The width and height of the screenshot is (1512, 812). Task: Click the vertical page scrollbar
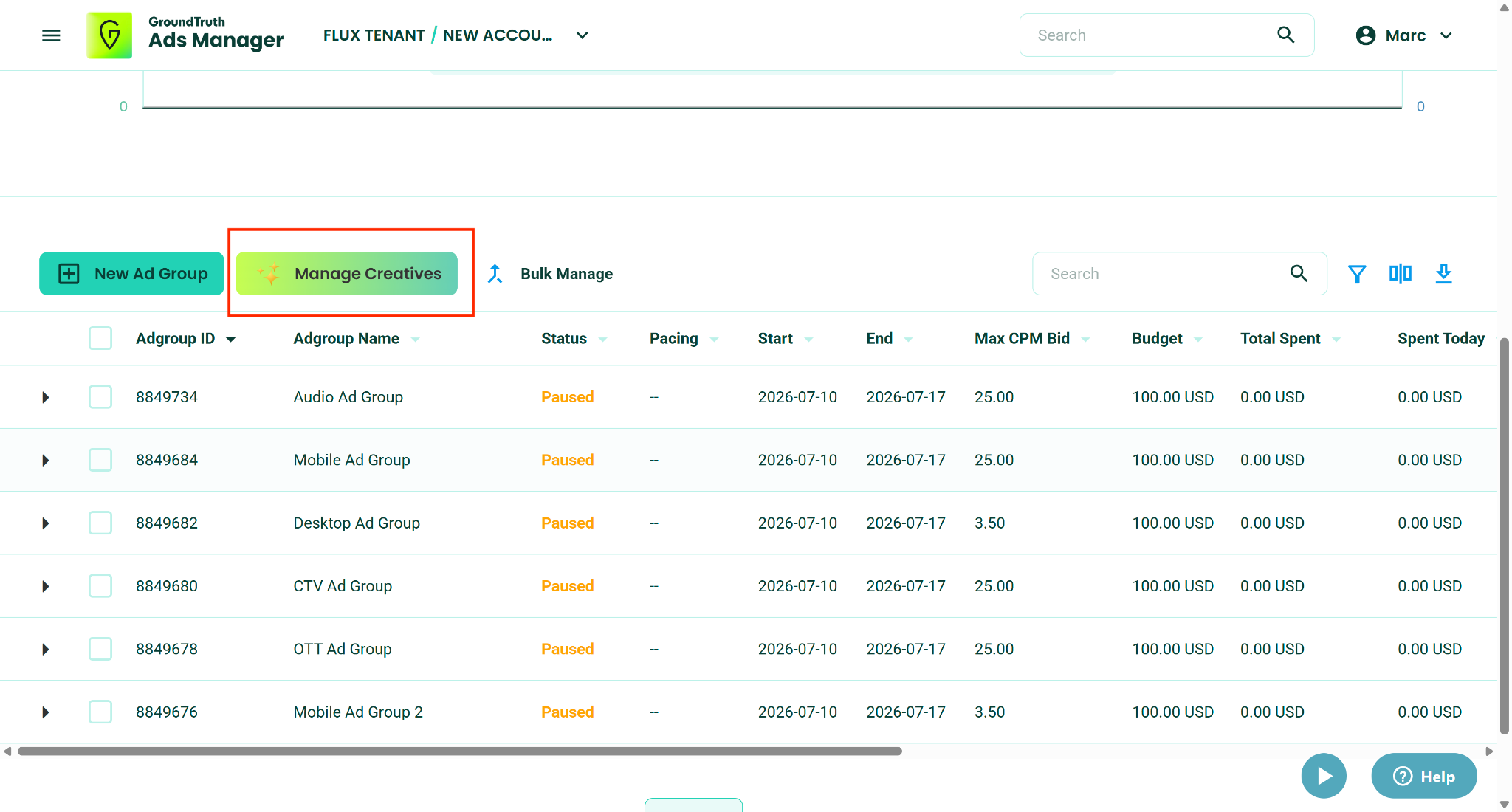1504,535
